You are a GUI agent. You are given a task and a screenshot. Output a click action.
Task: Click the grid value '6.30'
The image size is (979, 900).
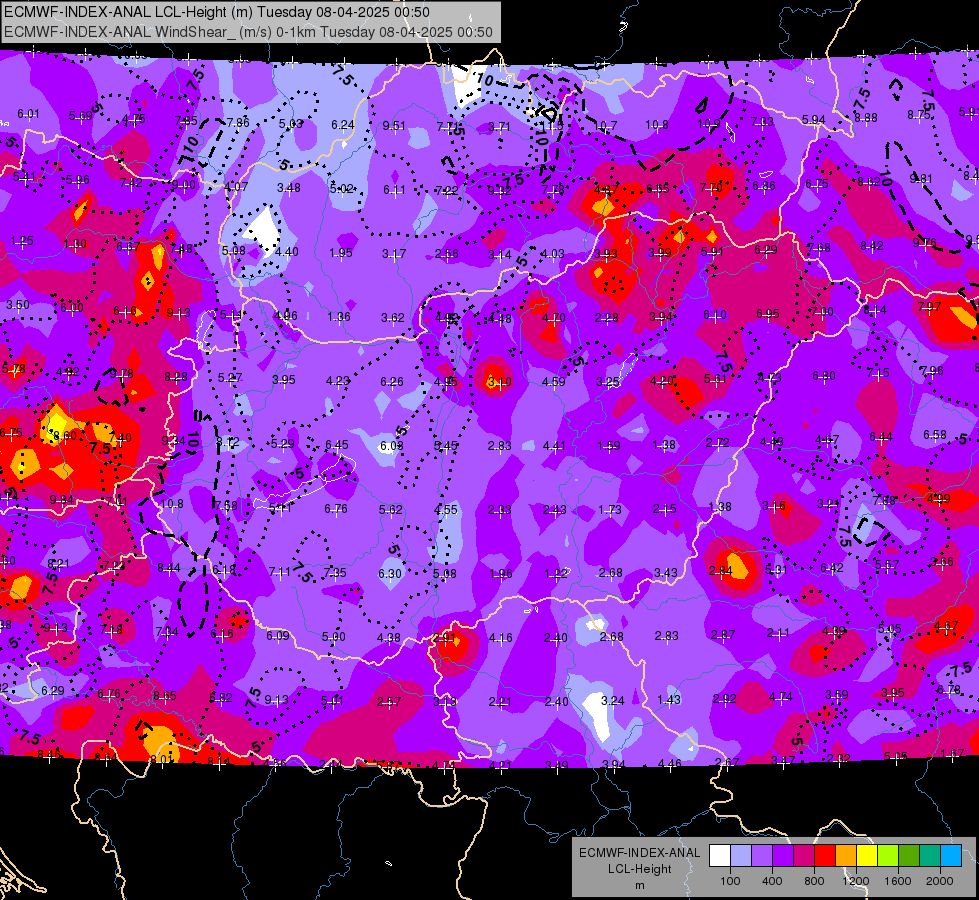pyautogui.click(x=390, y=573)
